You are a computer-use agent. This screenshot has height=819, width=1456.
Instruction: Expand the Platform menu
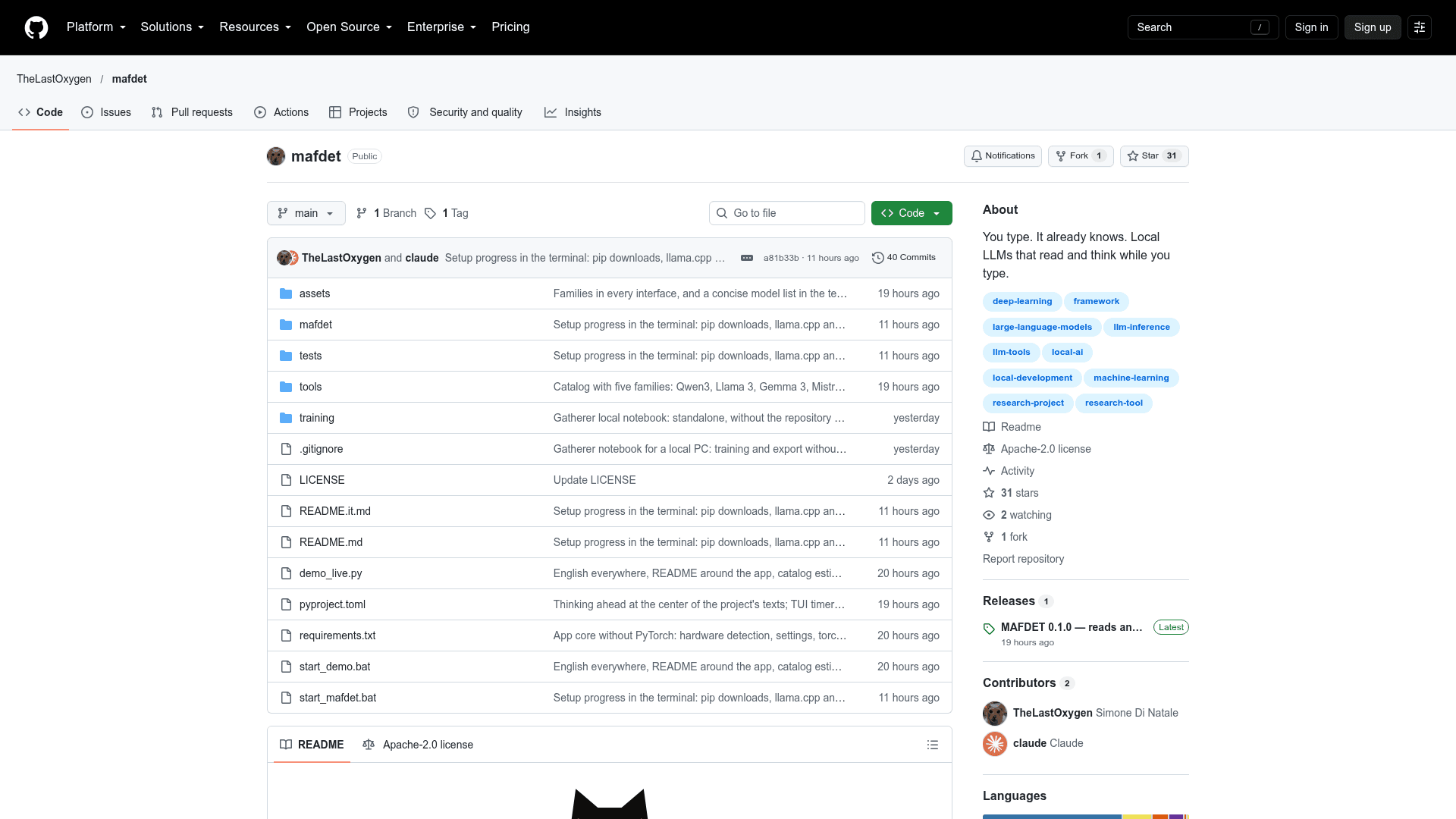coord(96,27)
